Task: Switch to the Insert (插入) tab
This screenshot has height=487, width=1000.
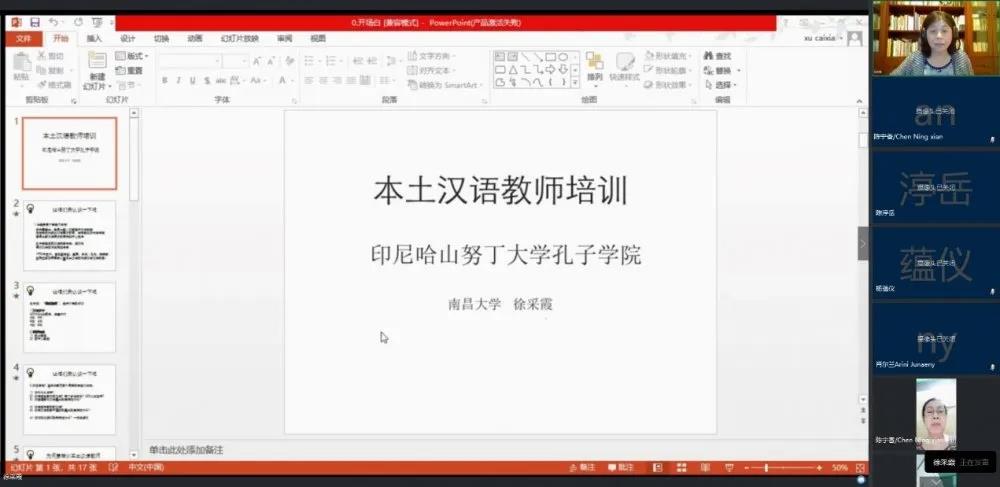Action: (94, 38)
